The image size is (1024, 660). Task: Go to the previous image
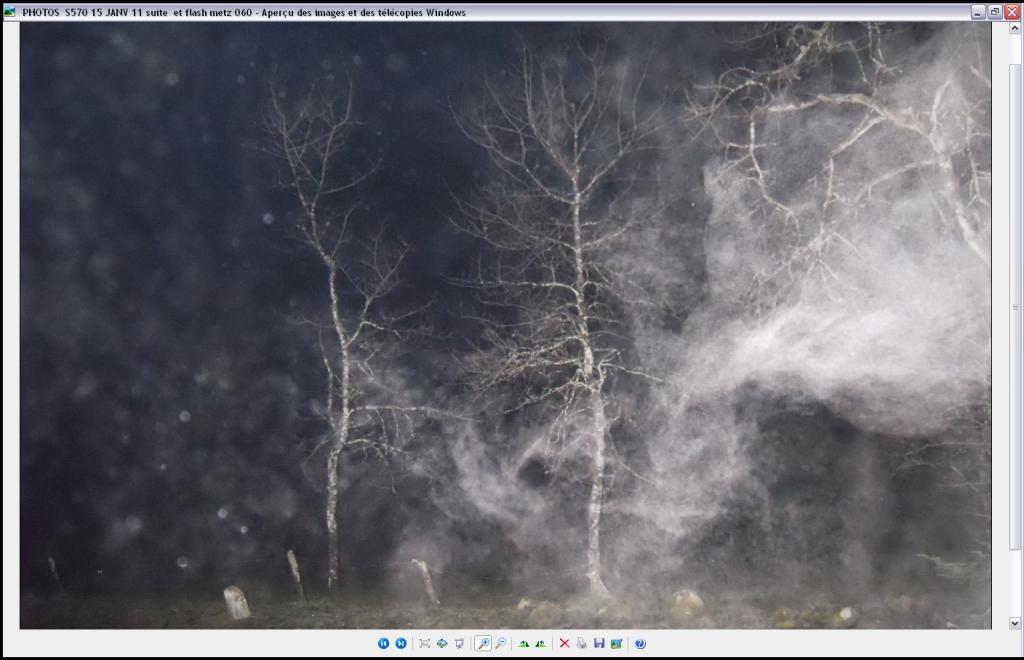point(383,644)
